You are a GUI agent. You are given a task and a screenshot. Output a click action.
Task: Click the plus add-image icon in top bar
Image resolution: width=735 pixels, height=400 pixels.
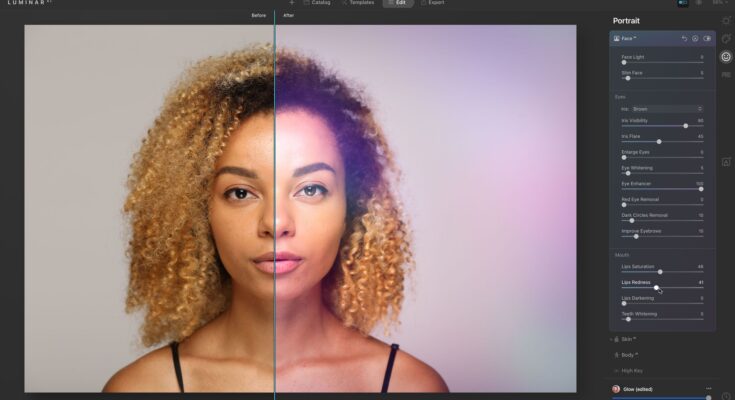point(292,3)
